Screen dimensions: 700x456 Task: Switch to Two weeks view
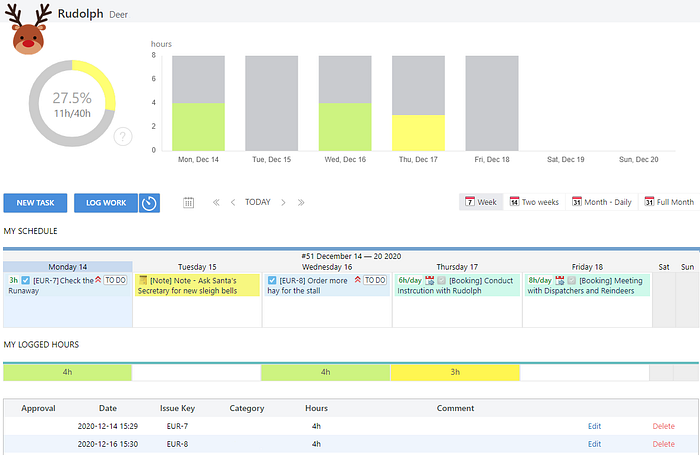click(534, 202)
